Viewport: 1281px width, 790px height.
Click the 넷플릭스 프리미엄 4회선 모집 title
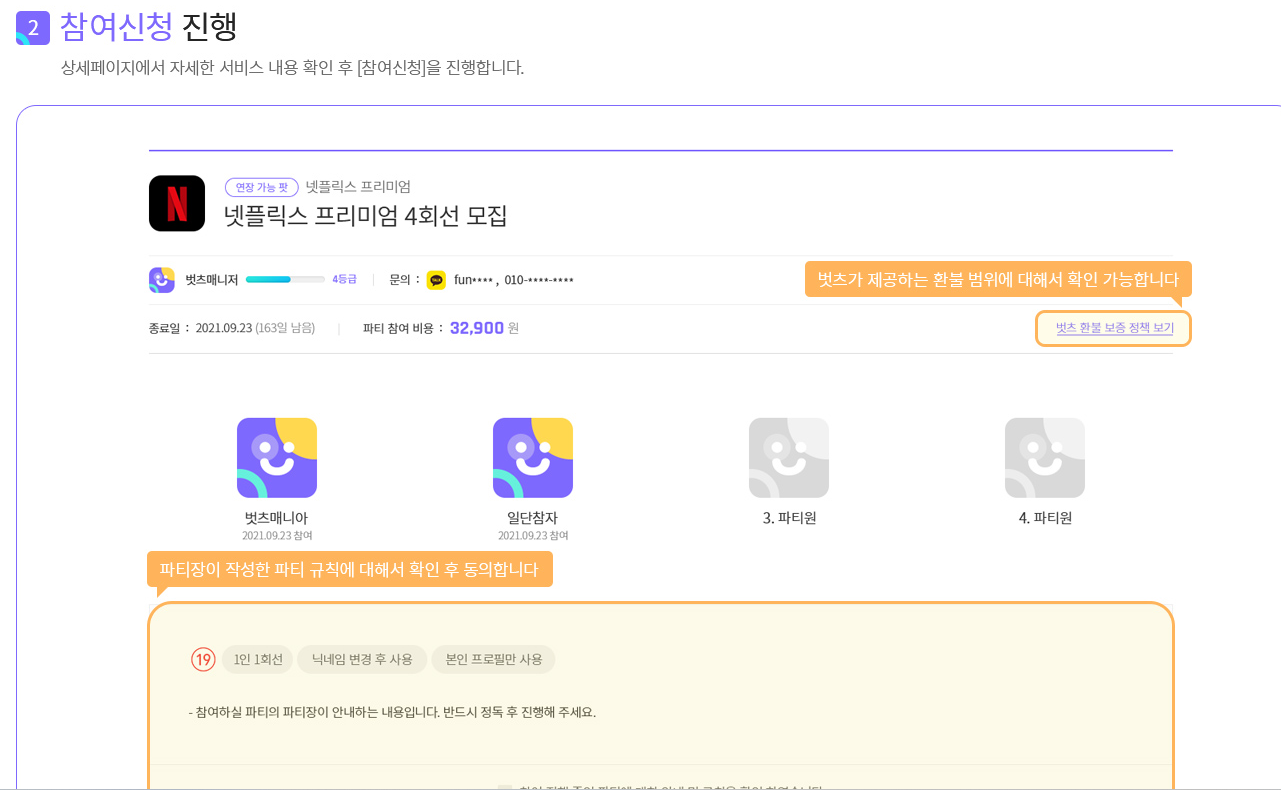[x=366, y=215]
